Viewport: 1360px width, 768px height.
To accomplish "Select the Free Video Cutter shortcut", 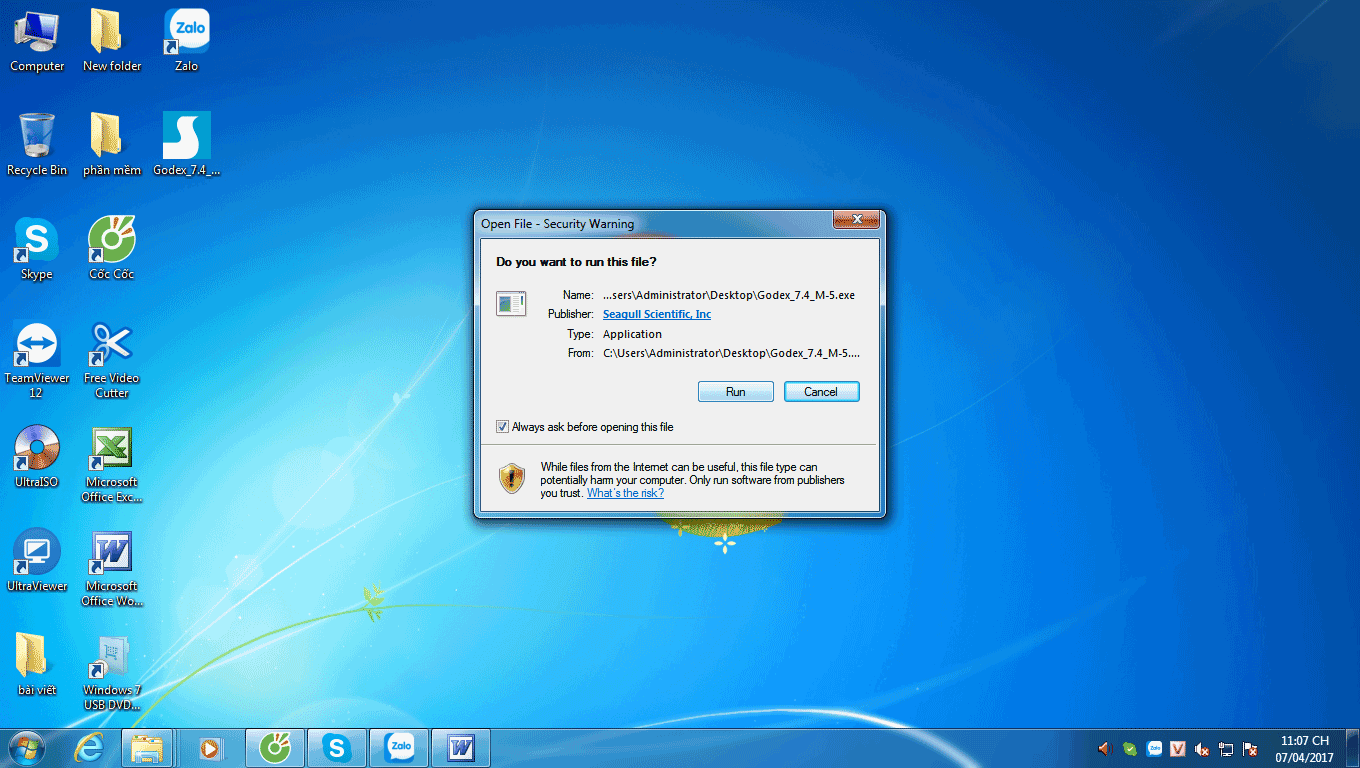I will (x=112, y=360).
